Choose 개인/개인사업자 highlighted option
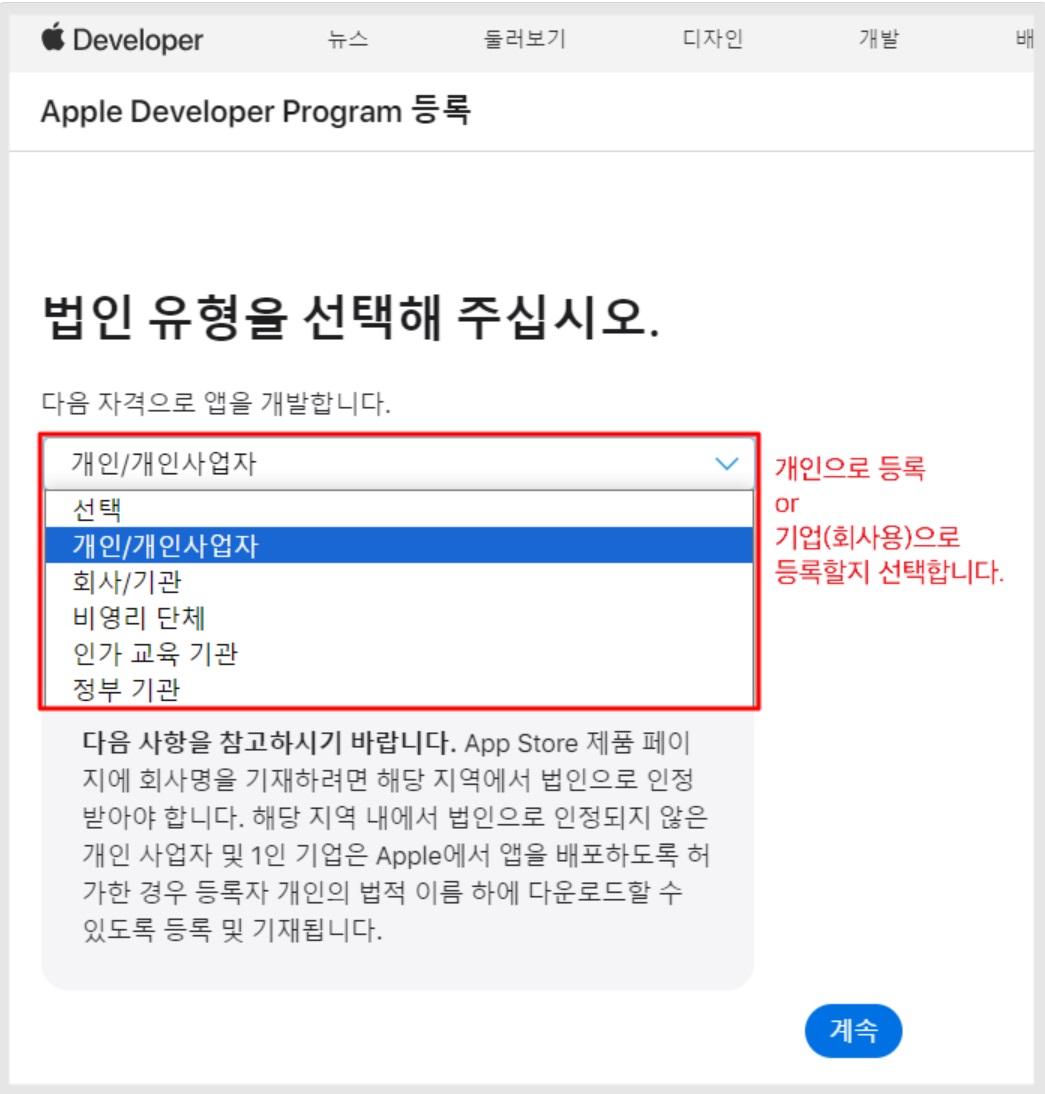Image resolution: width=1045 pixels, height=1094 pixels. pyautogui.click(x=399, y=545)
